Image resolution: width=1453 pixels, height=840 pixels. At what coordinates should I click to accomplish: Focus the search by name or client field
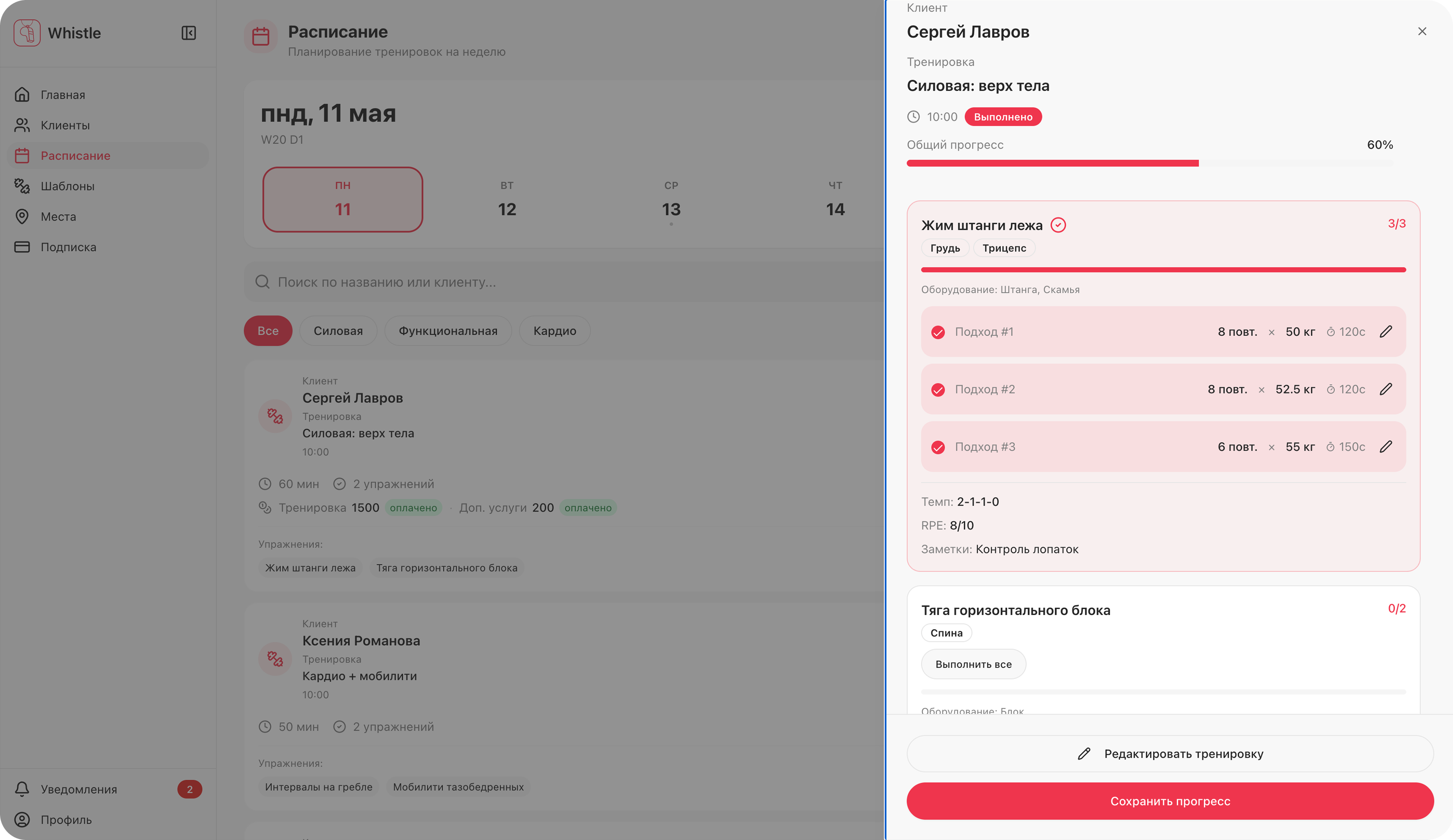coord(564,282)
